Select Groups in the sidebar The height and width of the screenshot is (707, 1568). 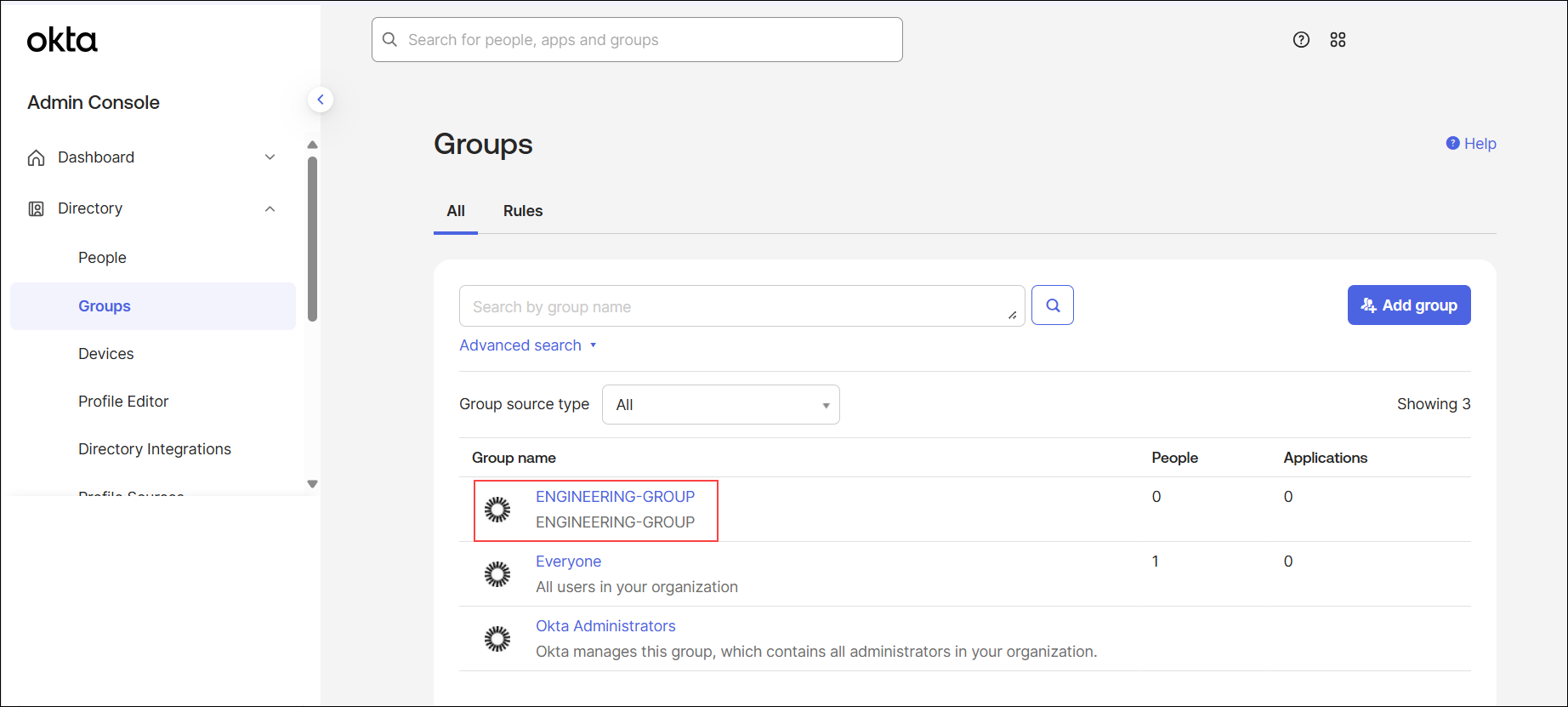153,306
